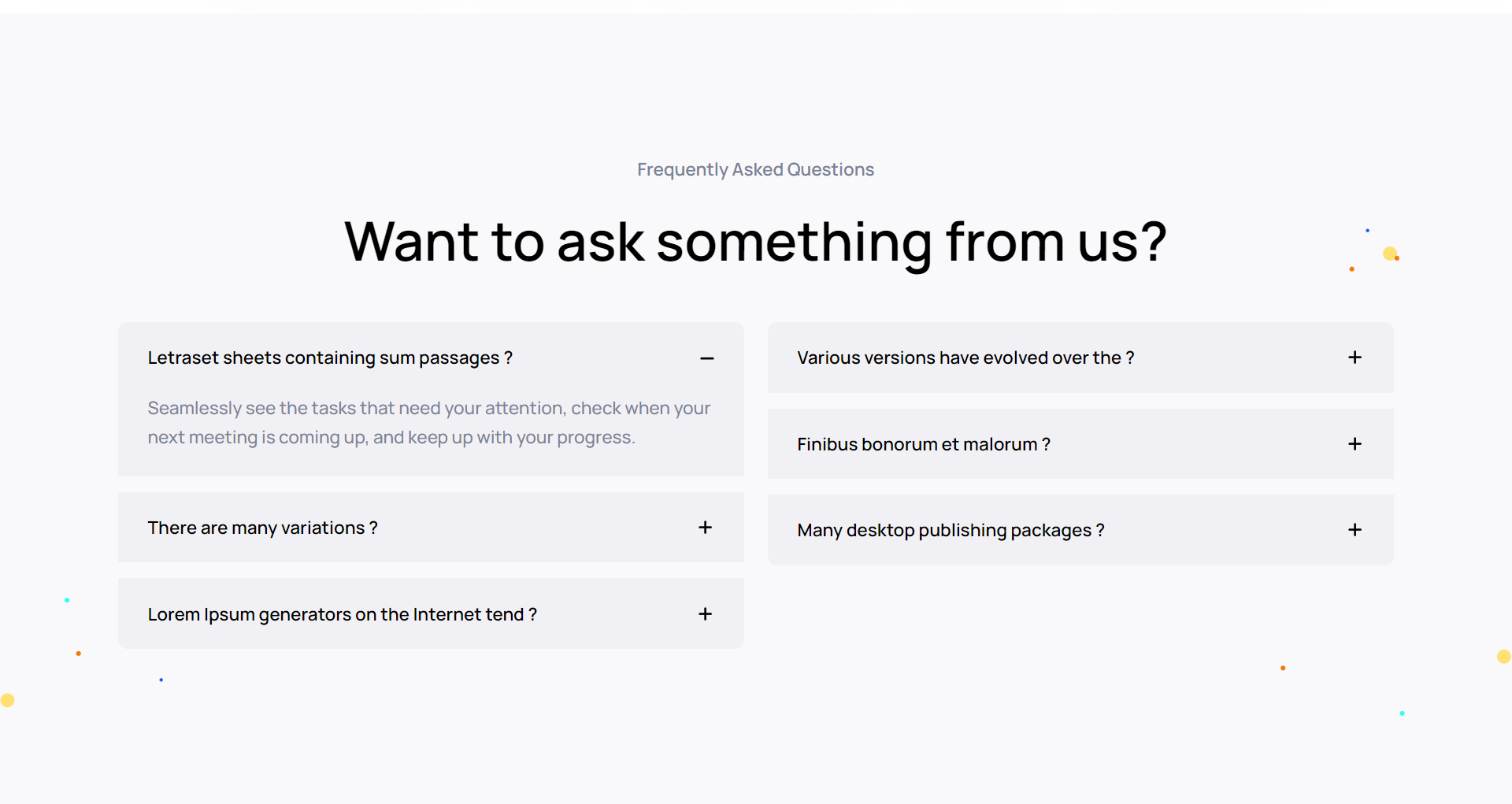Click yellow circle at the left screen edge
The height and width of the screenshot is (804, 1512).
(8, 700)
